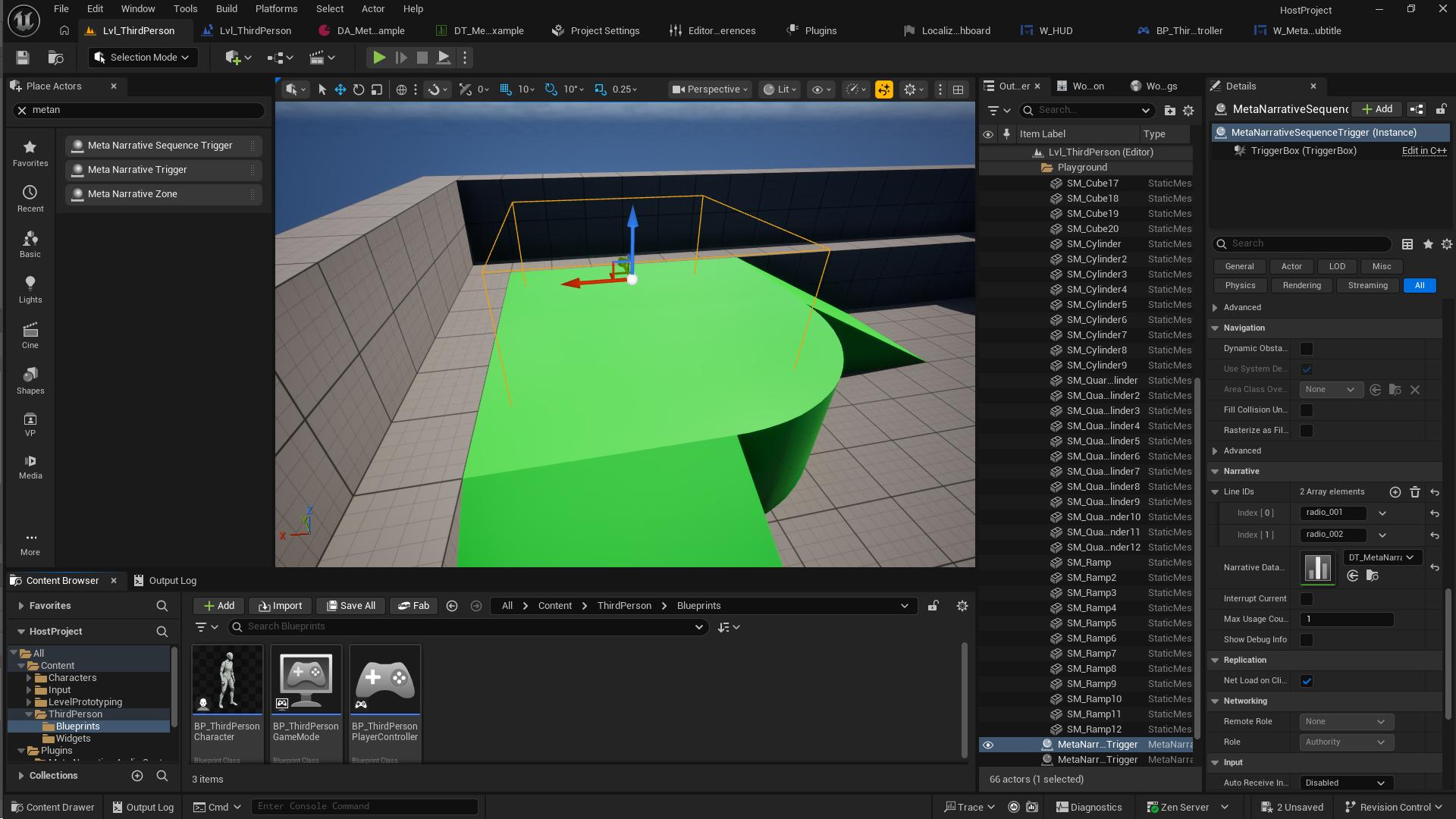Open the Role dropdown set to Authority
This screenshot has height=819, width=1456.
[x=1345, y=742]
